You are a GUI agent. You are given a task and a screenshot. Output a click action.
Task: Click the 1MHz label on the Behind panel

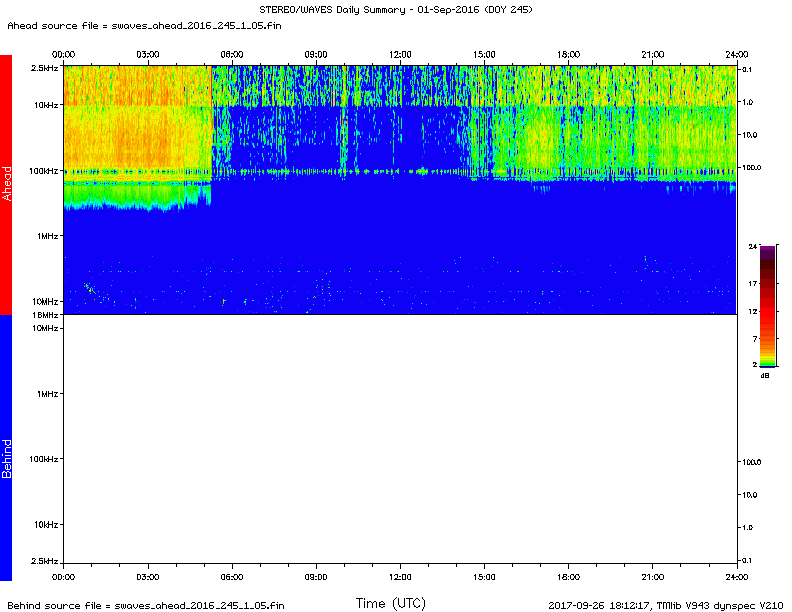pos(48,394)
